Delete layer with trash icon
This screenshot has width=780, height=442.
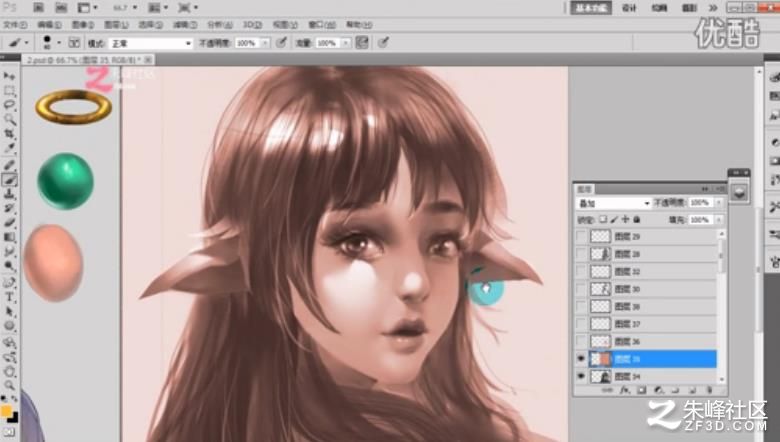[x=709, y=391]
